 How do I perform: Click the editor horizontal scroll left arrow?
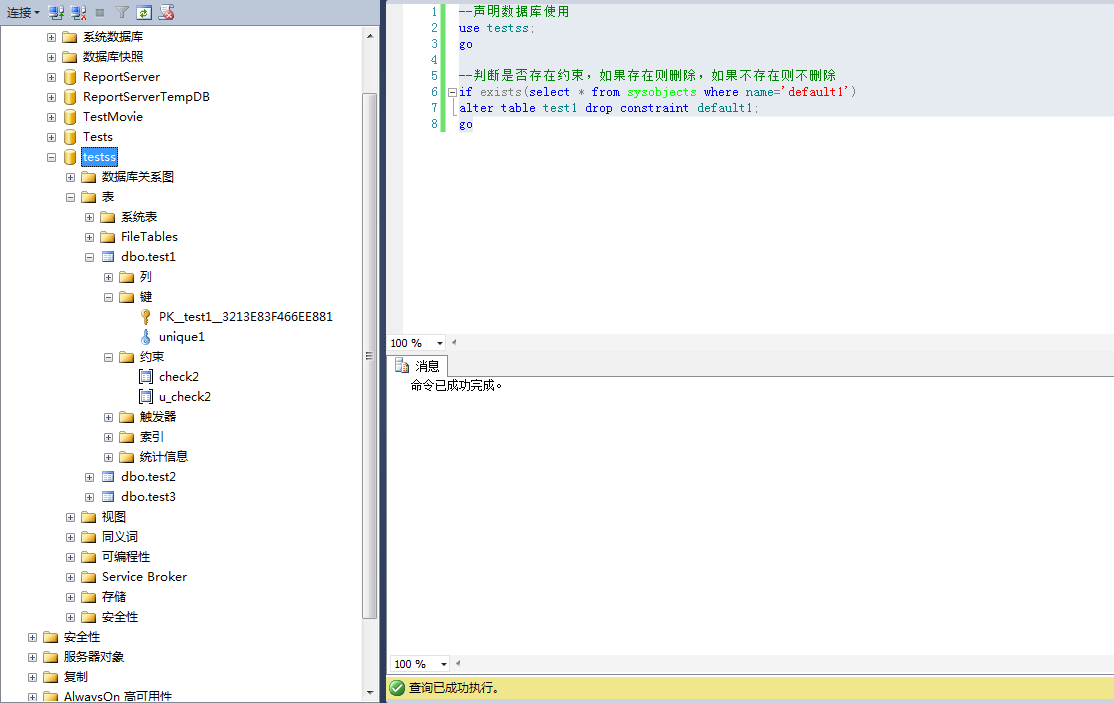pos(454,342)
